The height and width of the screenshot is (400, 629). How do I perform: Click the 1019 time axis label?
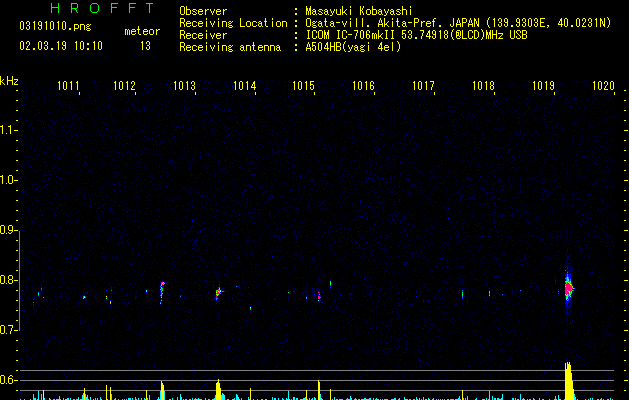pos(543,85)
